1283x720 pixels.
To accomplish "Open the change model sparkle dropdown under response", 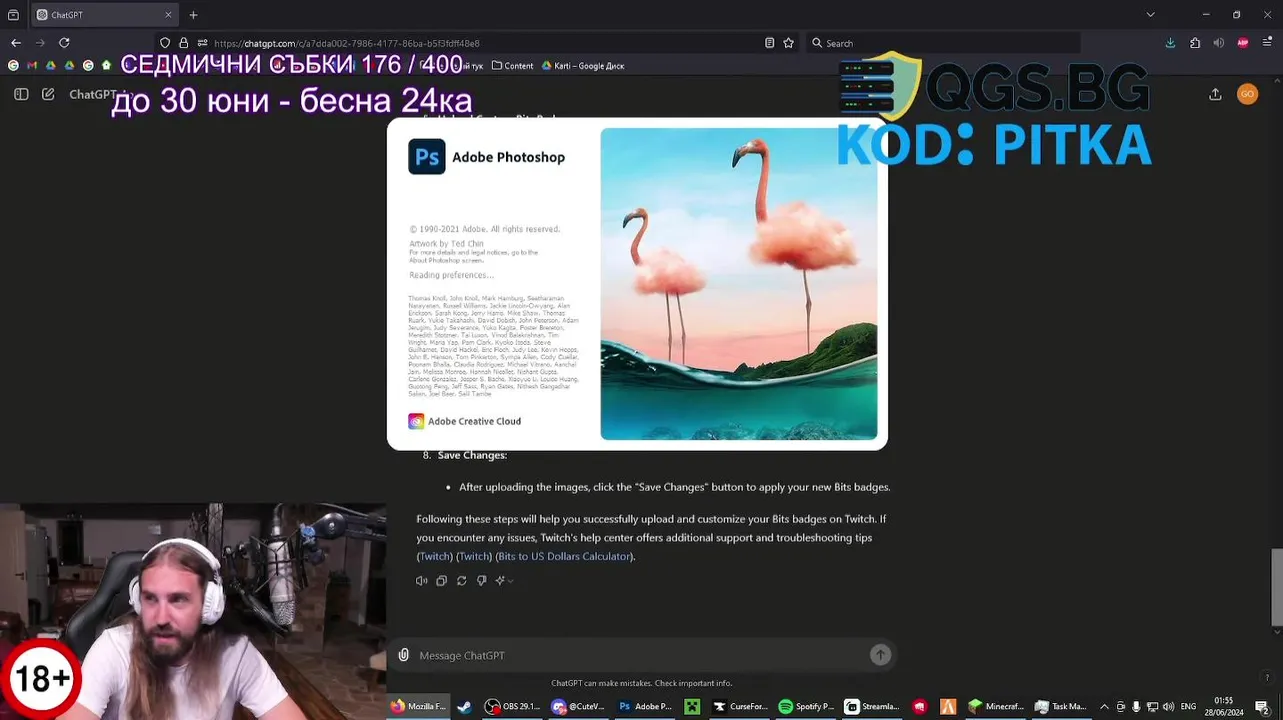I will [x=503, y=581].
